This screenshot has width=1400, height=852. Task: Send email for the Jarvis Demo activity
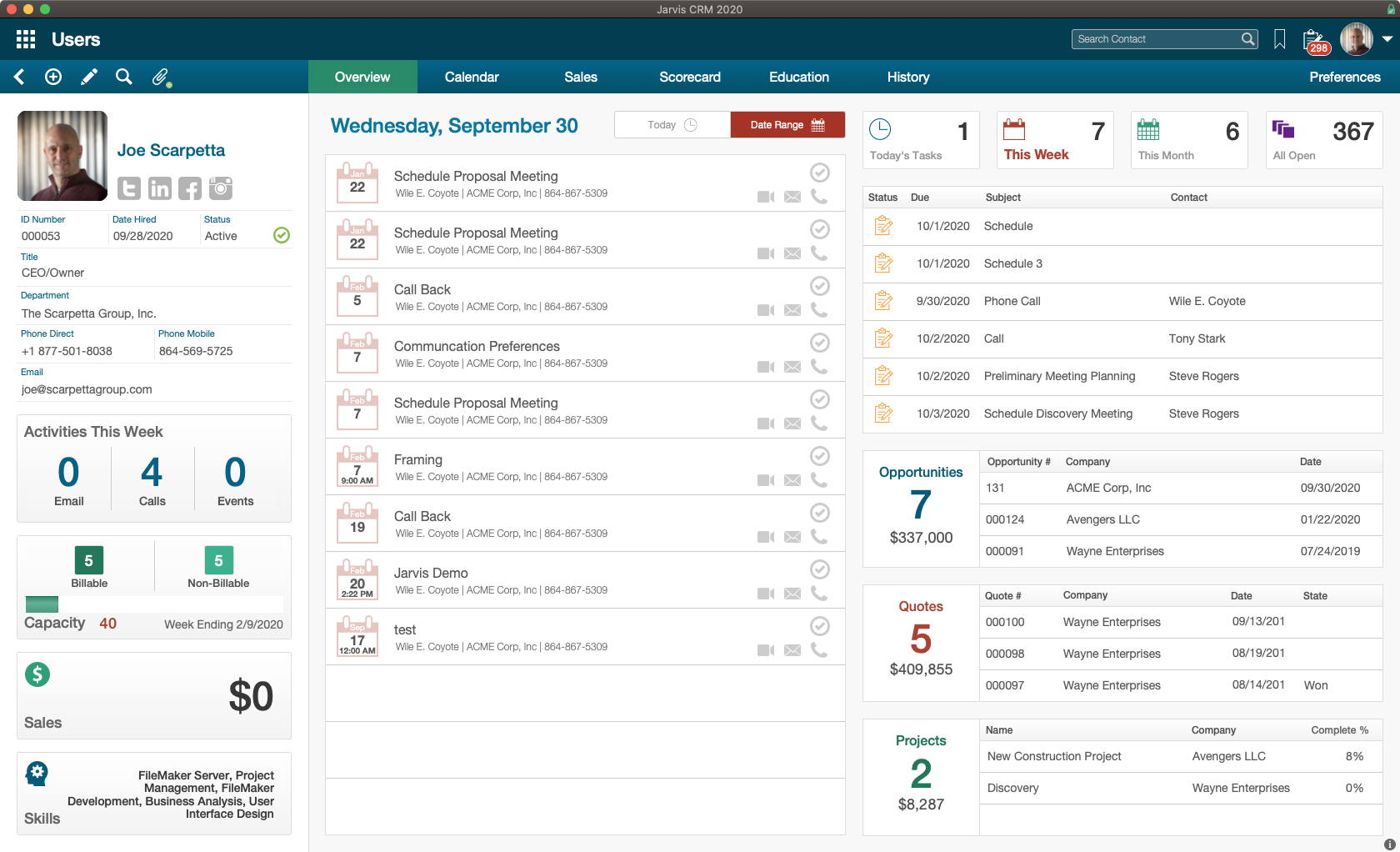coord(792,594)
